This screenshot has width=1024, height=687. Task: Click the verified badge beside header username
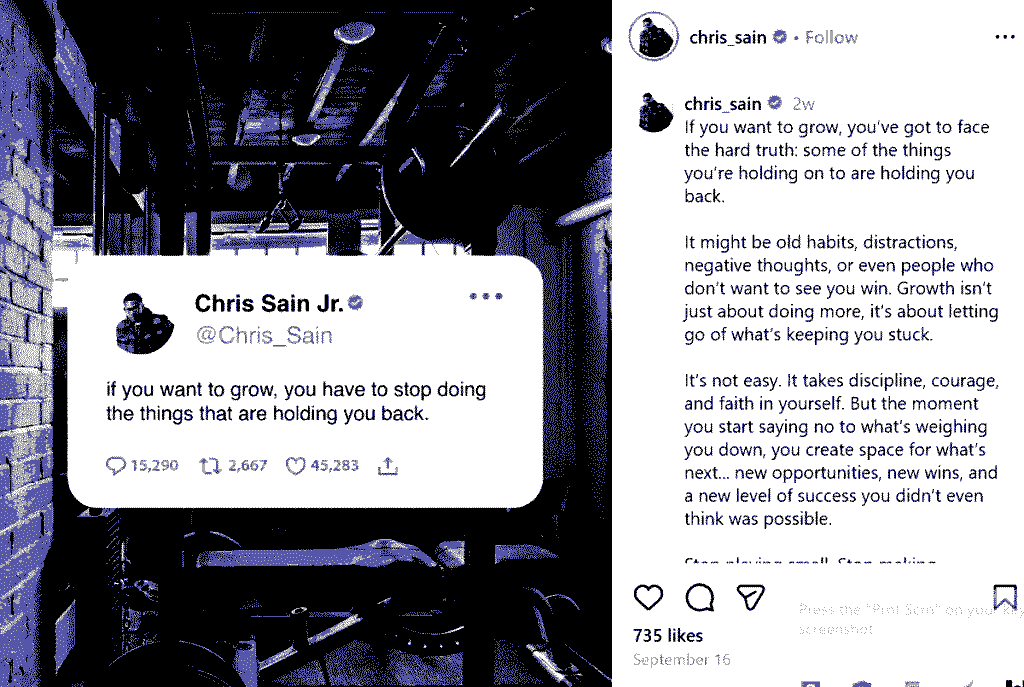pos(780,37)
